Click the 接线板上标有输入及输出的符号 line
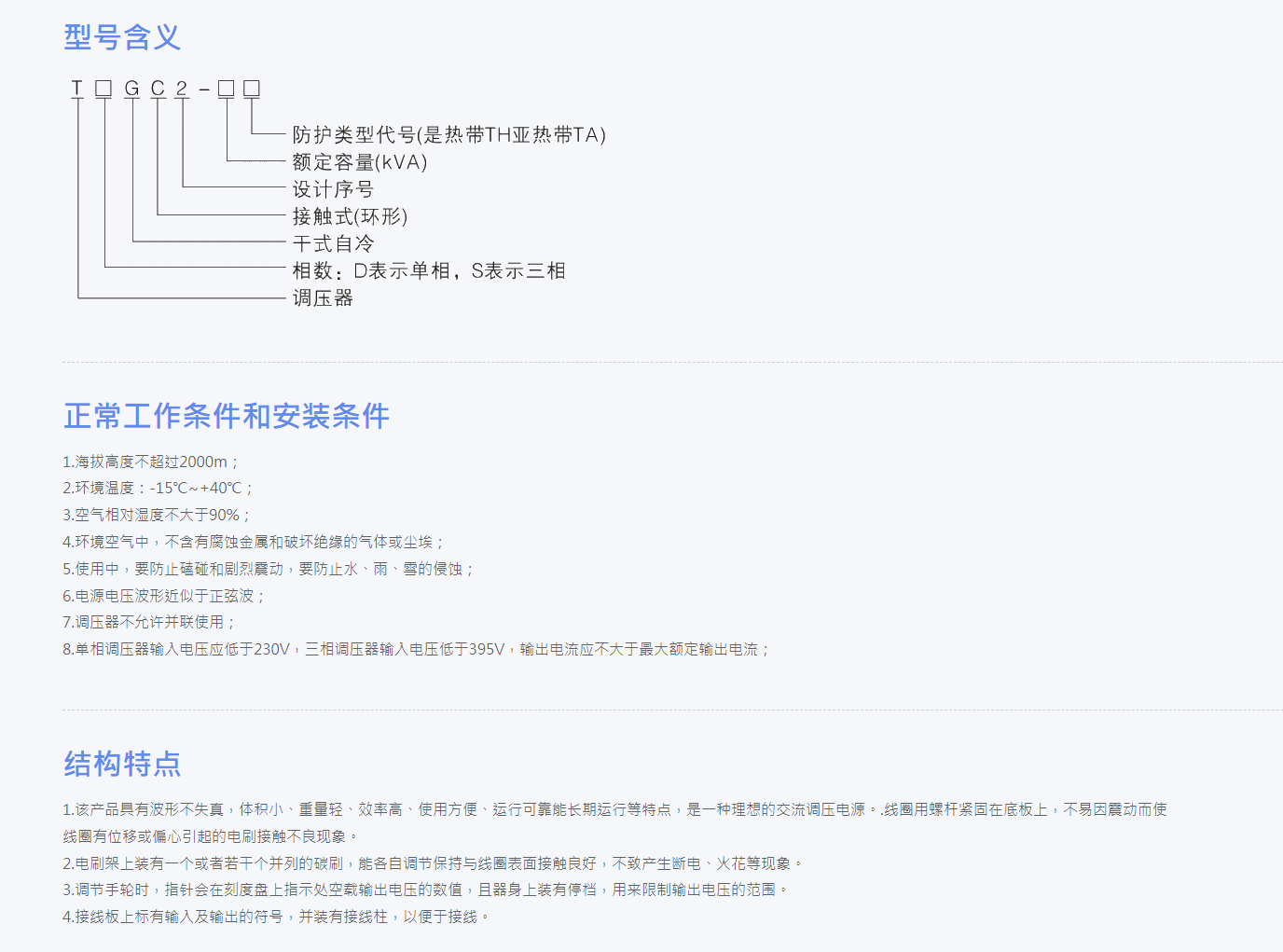The image size is (1283, 952). point(275,917)
